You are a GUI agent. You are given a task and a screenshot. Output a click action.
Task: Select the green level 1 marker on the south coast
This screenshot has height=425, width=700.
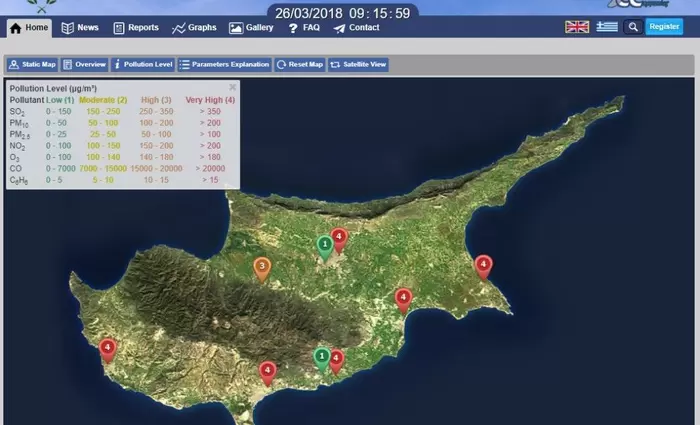pos(321,360)
